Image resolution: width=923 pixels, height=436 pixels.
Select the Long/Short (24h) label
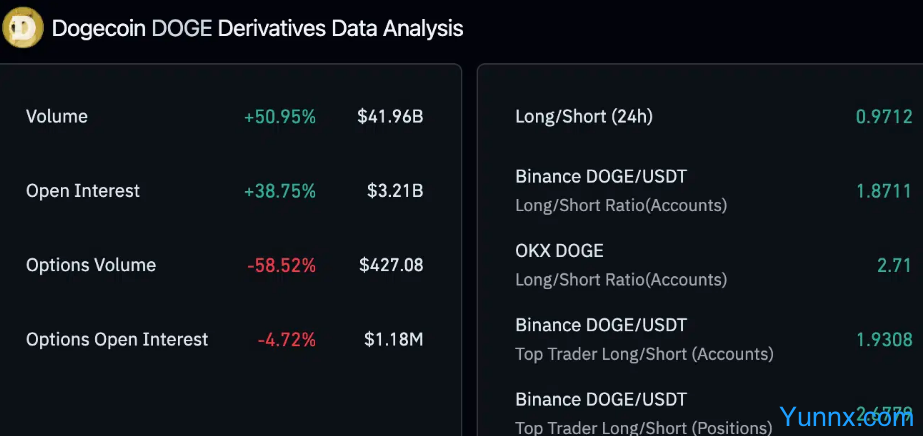coord(584,117)
